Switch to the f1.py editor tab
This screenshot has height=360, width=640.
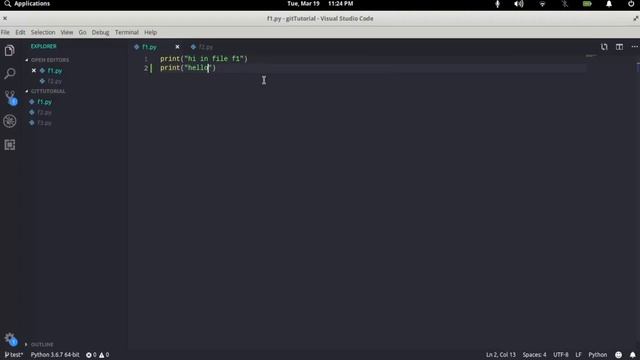(149, 47)
